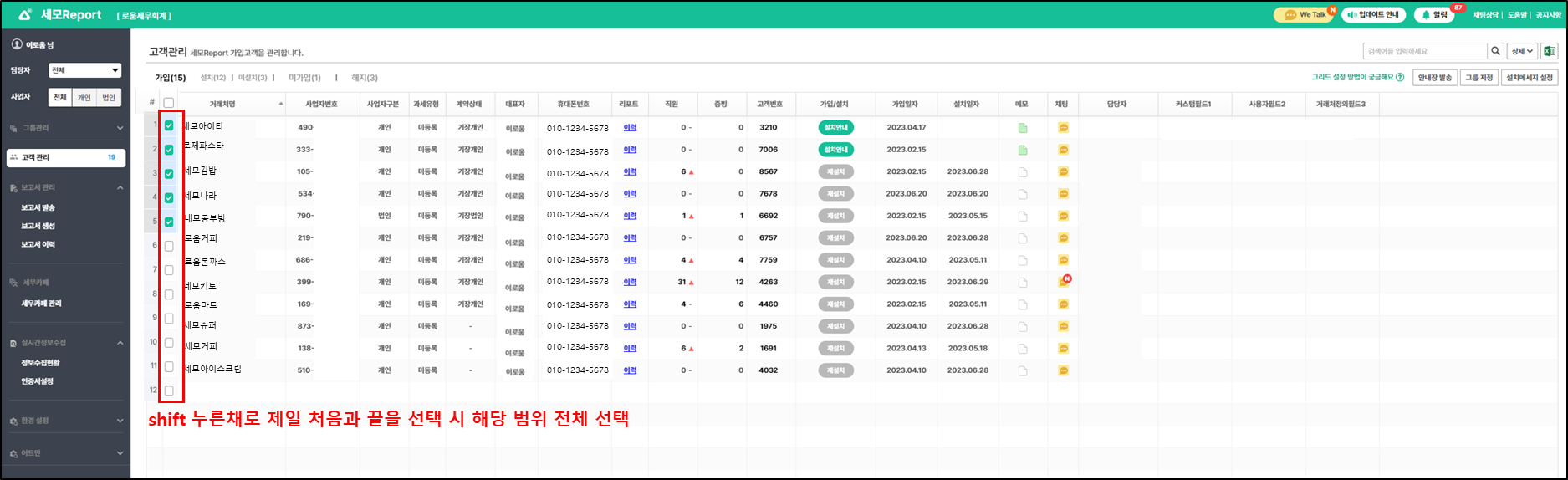Click the search magnifier icon
The width and height of the screenshot is (1568, 480).
click(x=1496, y=51)
